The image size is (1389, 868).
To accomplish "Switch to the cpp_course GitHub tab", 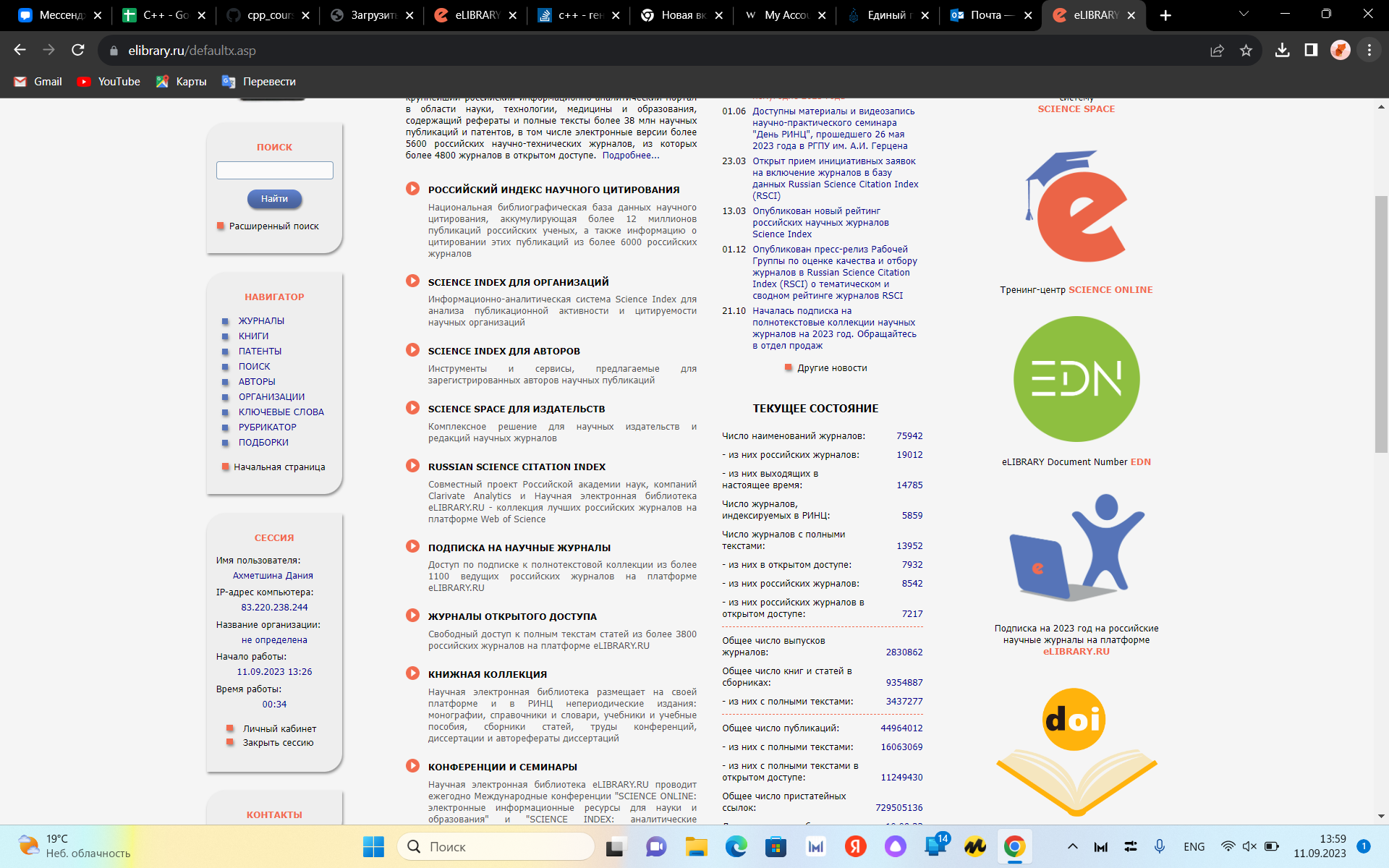I will click(269, 15).
